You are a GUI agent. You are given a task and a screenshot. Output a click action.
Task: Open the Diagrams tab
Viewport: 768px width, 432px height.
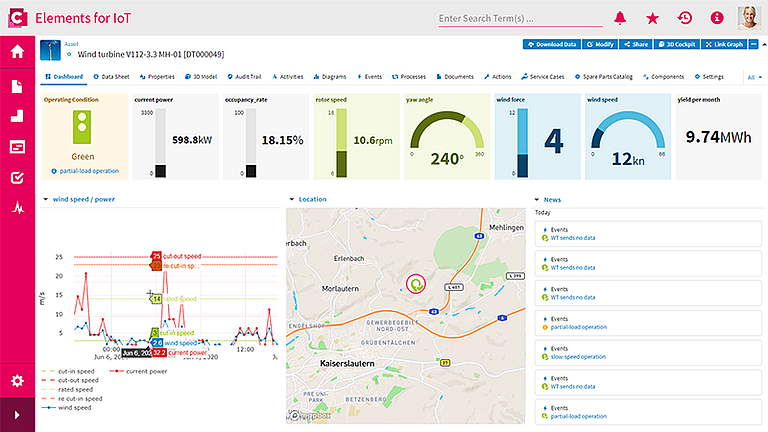[x=330, y=77]
